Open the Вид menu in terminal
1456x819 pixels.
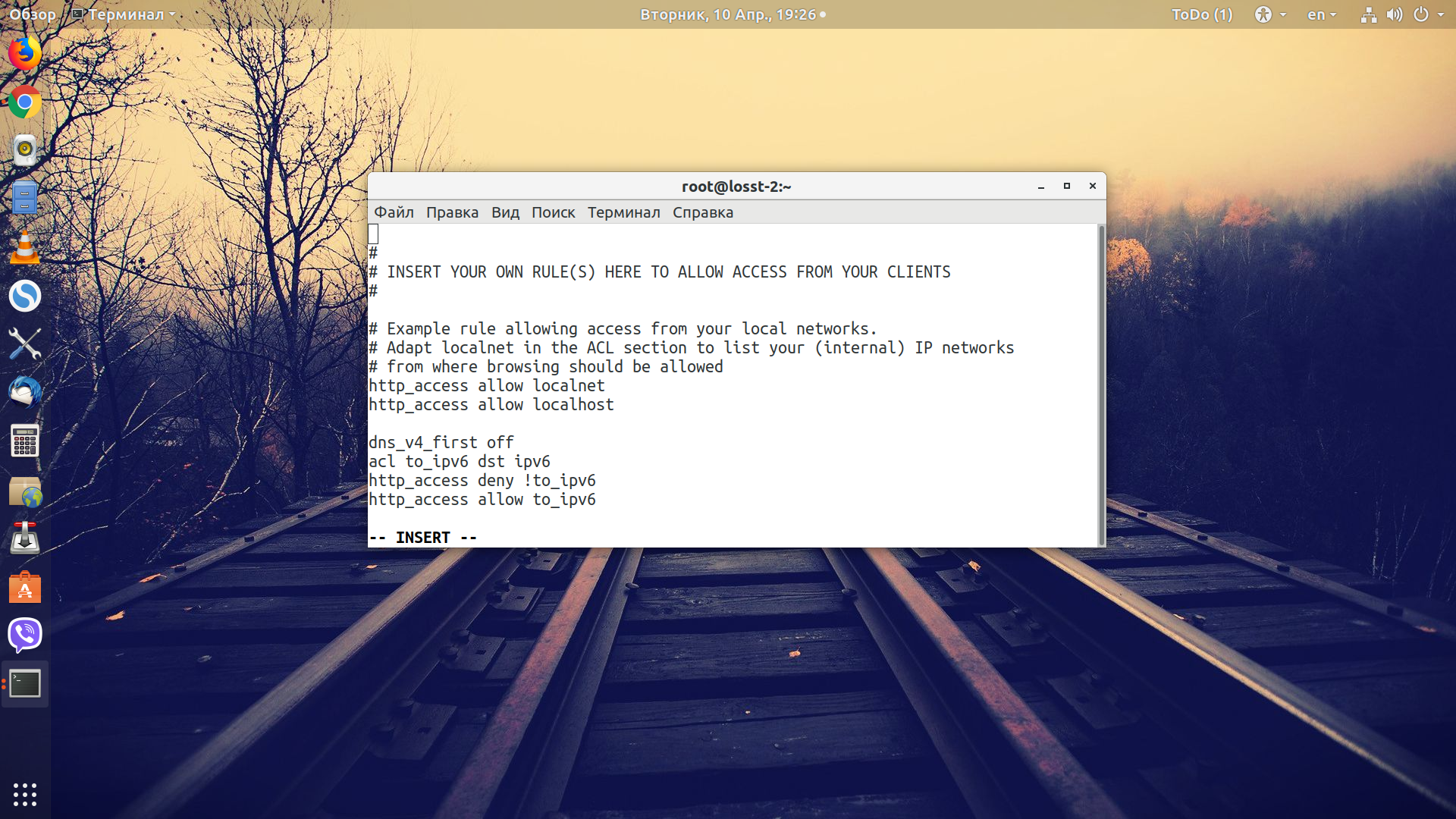coord(505,212)
